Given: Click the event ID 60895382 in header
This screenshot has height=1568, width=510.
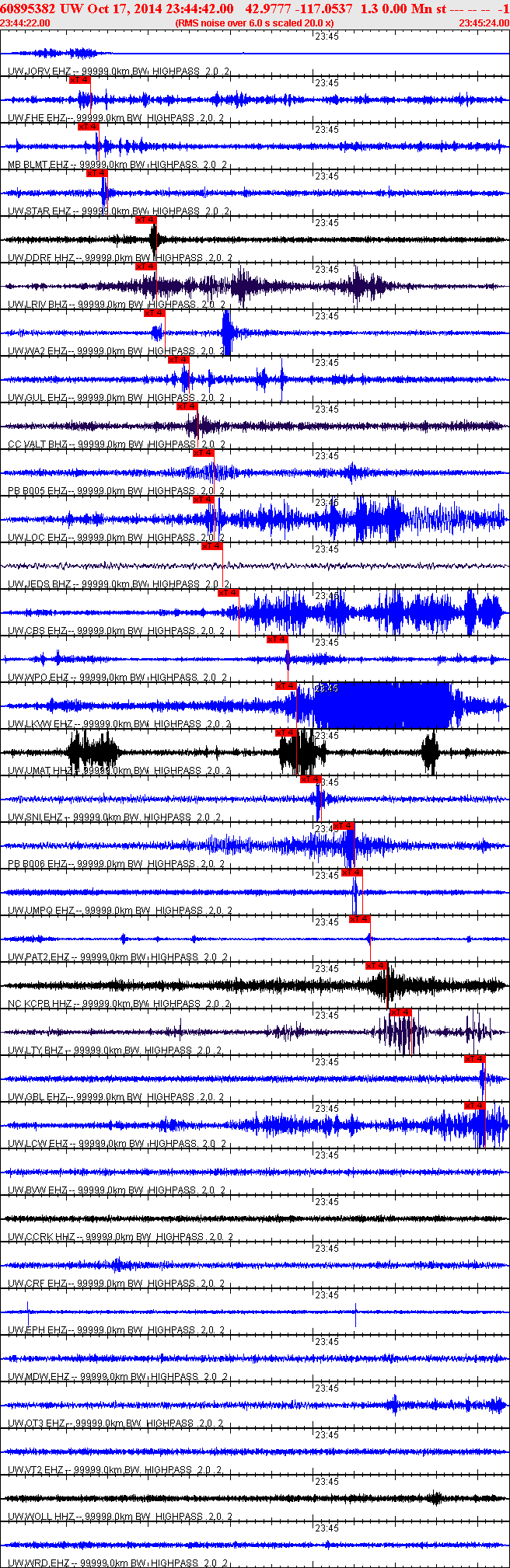Looking at the screenshot, I should [27, 9].
